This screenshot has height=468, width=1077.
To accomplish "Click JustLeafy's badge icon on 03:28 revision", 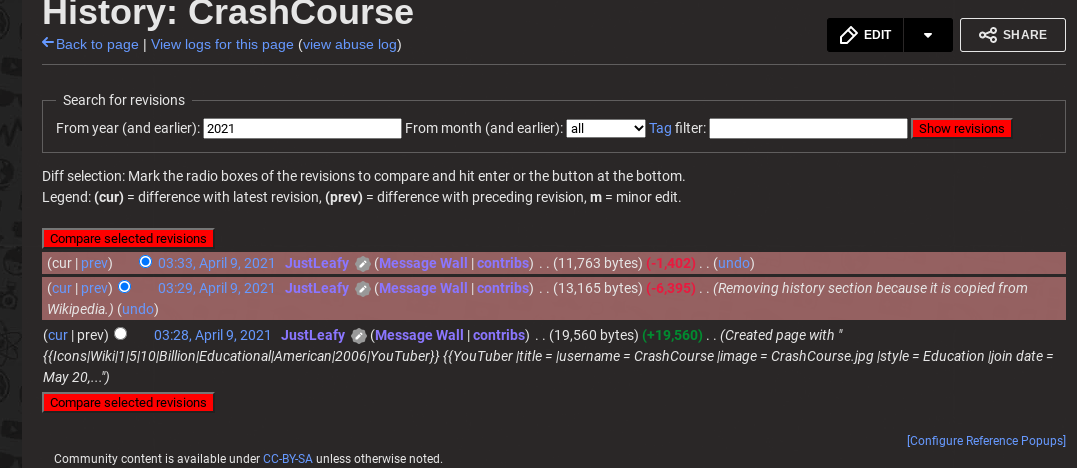I will (359, 335).
